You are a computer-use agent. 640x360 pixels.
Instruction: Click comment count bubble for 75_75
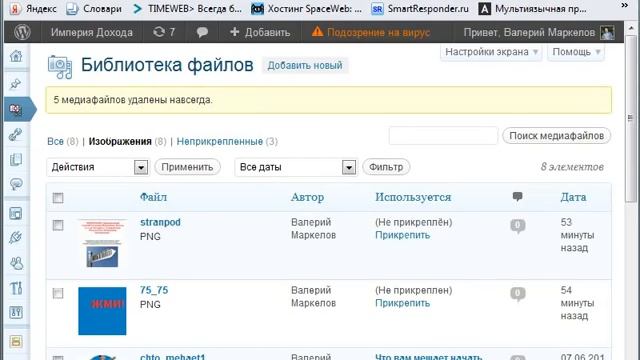518,294
